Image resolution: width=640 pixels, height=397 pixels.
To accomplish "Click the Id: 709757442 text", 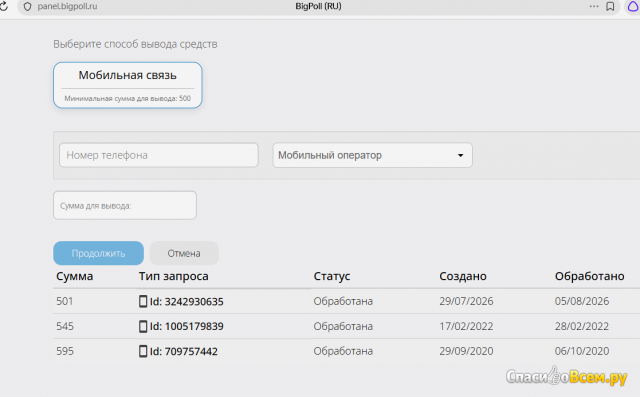I will click(x=184, y=351).
